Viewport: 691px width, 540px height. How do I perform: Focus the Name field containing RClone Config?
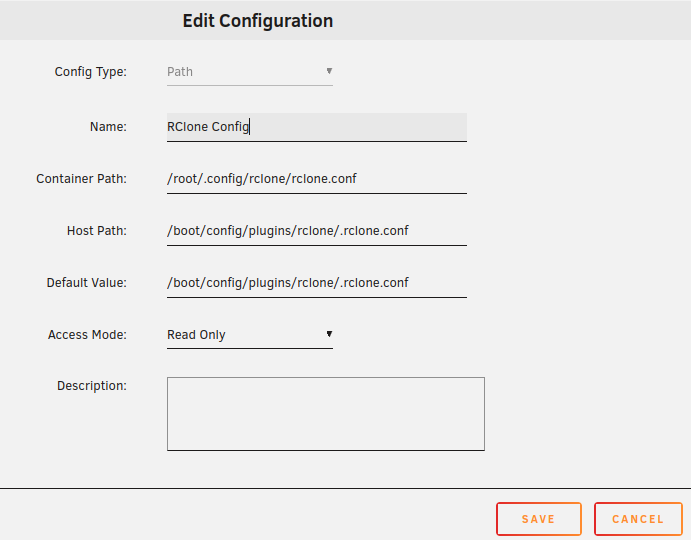coord(316,127)
